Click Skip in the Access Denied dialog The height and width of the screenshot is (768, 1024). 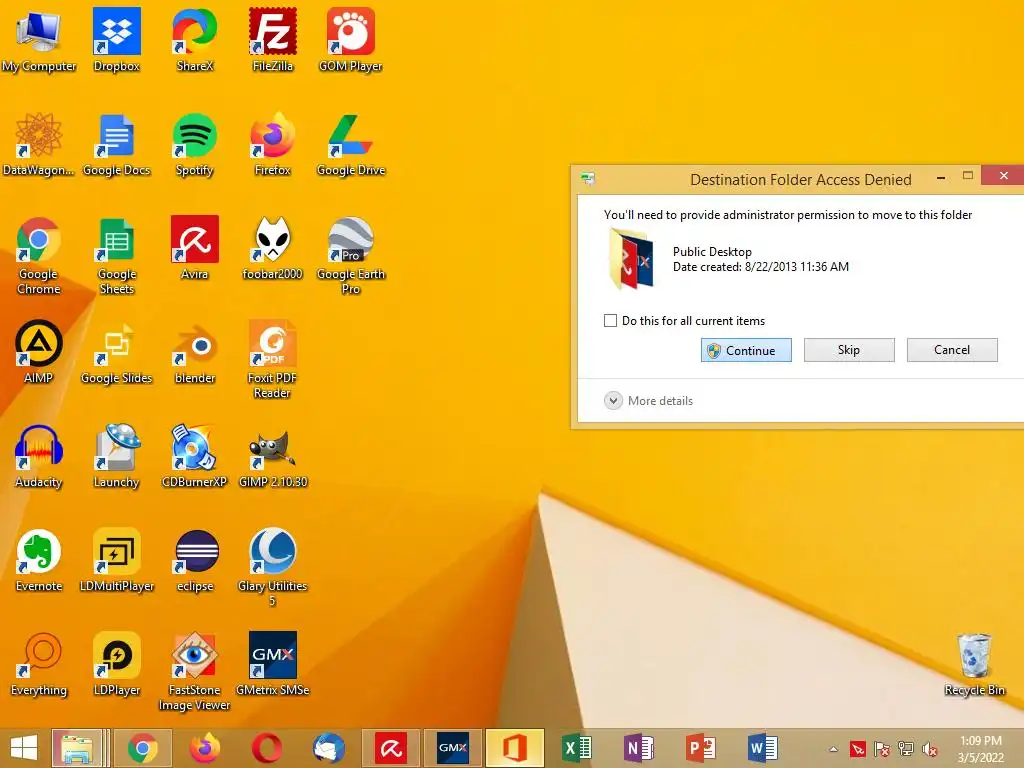(x=849, y=350)
